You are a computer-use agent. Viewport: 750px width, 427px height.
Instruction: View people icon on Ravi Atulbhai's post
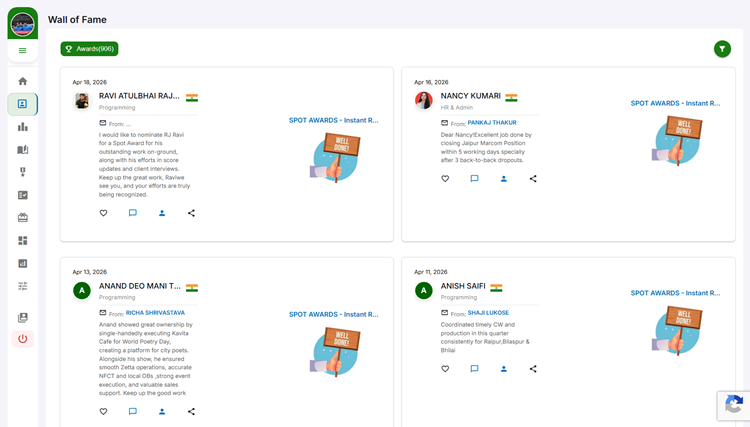[162, 213]
